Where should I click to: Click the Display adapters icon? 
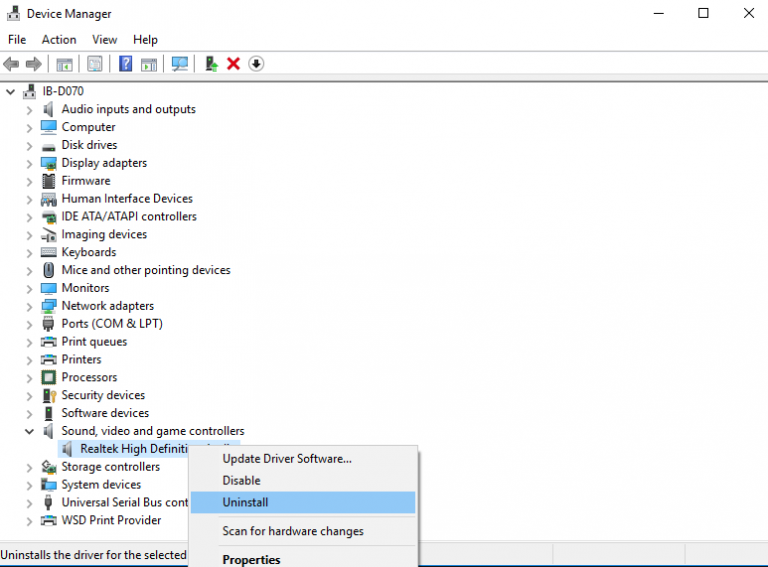coord(48,163)
